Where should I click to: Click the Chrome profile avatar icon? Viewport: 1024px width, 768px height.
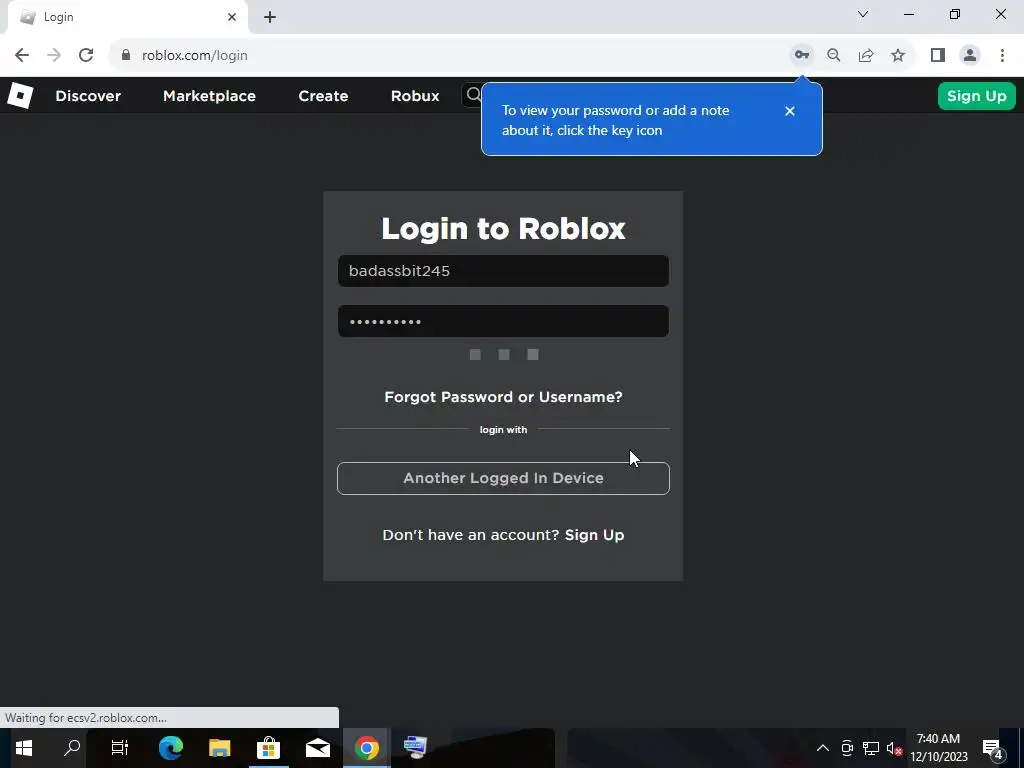point(970,56)
